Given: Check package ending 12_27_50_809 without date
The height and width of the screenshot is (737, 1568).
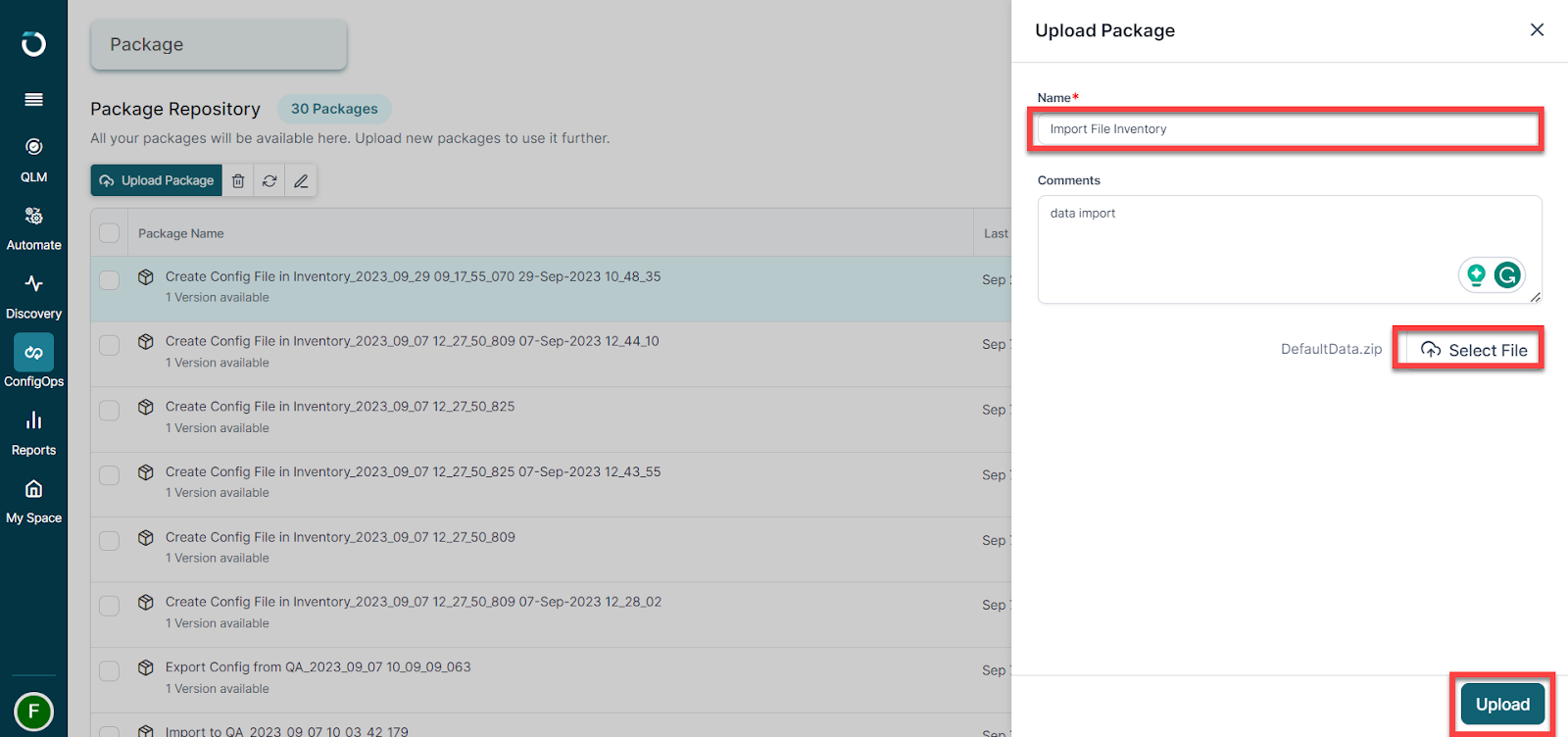Looking at the screenshot, I should click(109, 541).
